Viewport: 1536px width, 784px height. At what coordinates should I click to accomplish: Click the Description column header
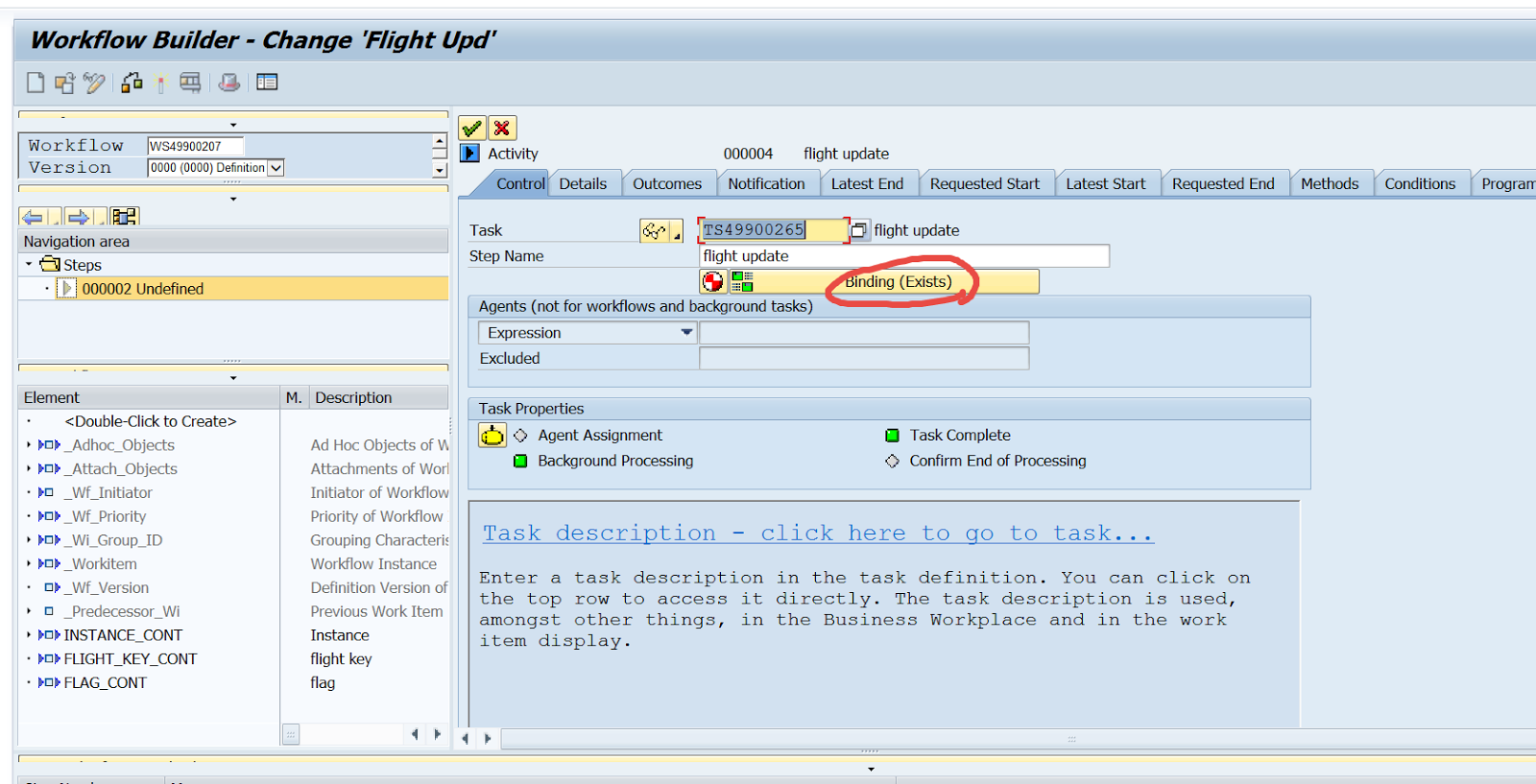[377, 397]
